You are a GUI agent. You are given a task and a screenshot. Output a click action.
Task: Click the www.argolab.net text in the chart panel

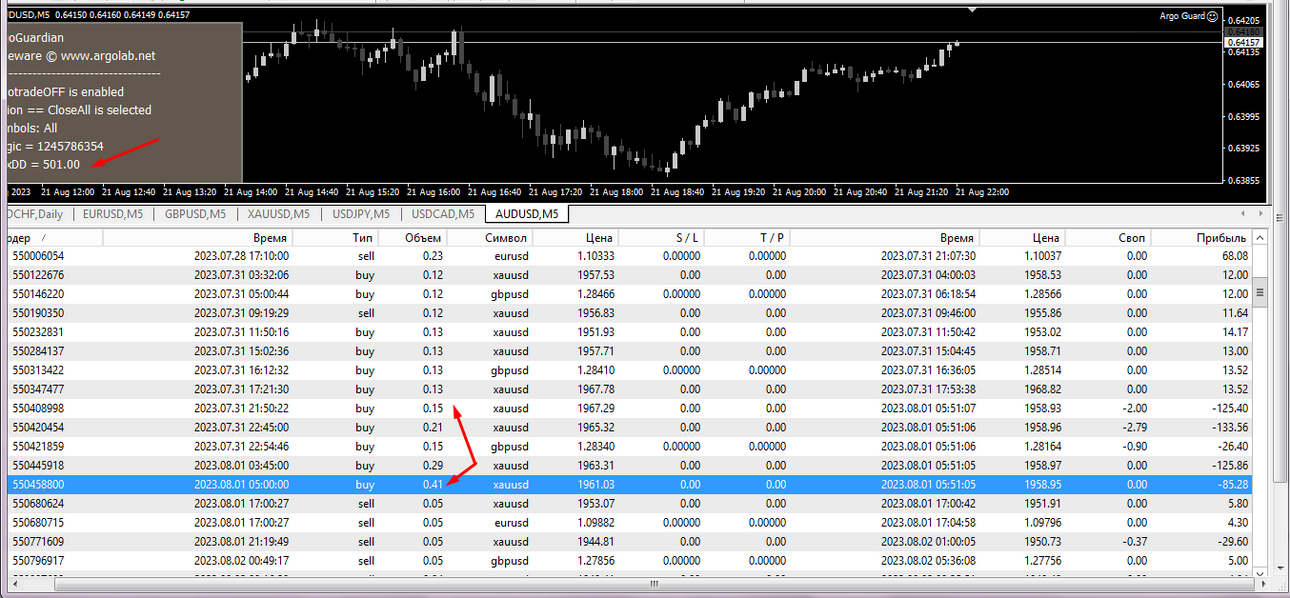coord(108,56)
